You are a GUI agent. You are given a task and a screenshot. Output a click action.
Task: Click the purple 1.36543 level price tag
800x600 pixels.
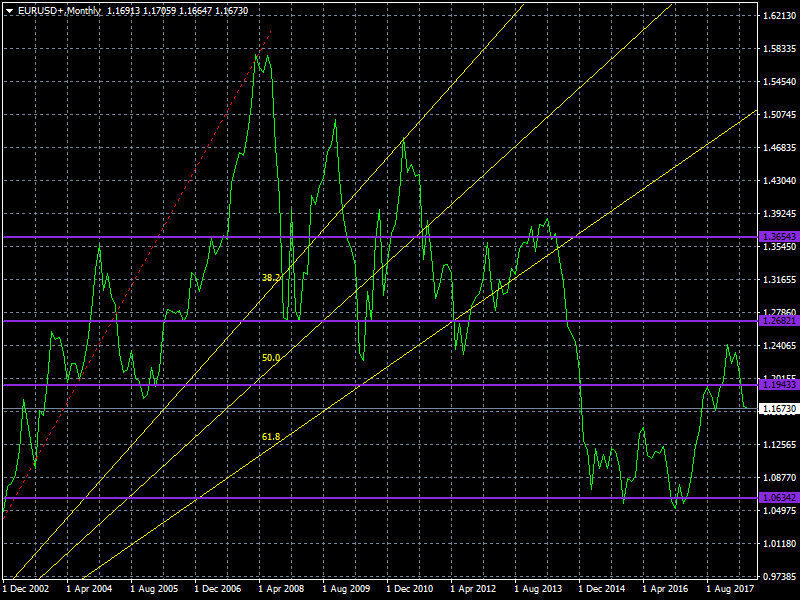coord(779,237)
